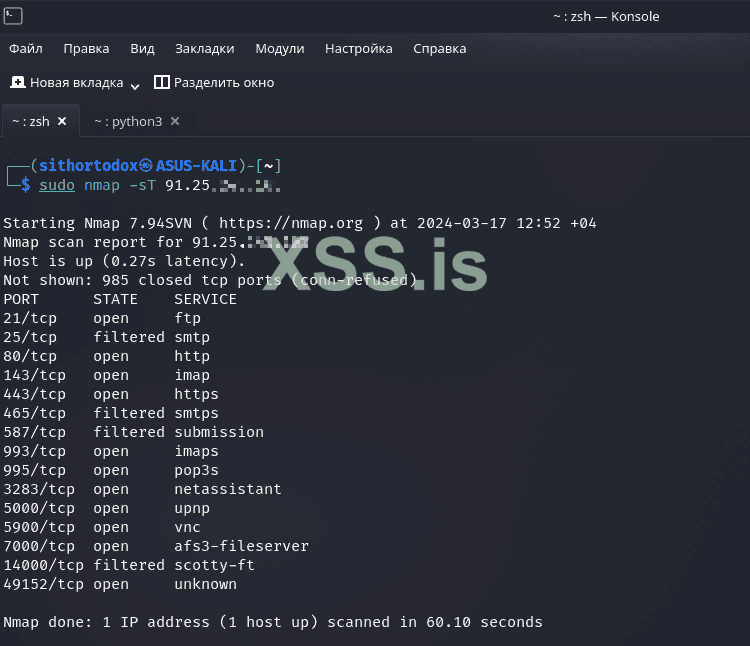Click the 995/tcp port entry
Viewport: 750px width, 646px height.
(x=34, y=470)
